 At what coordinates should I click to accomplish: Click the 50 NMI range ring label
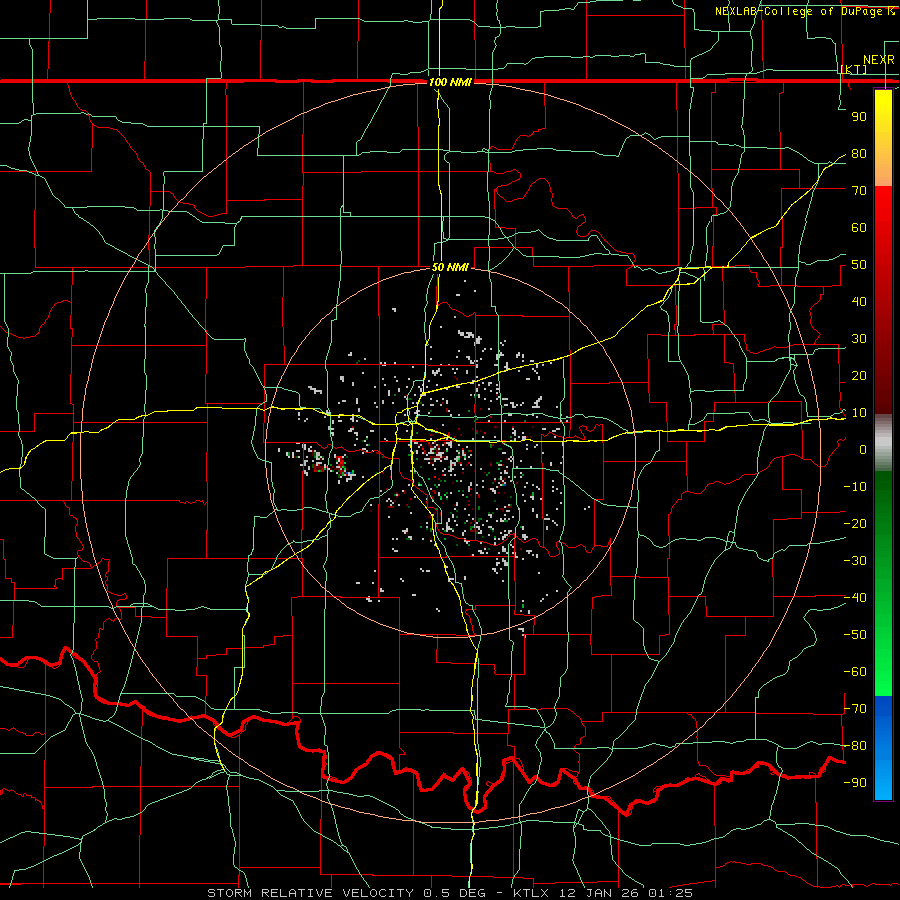pos(450,267)
